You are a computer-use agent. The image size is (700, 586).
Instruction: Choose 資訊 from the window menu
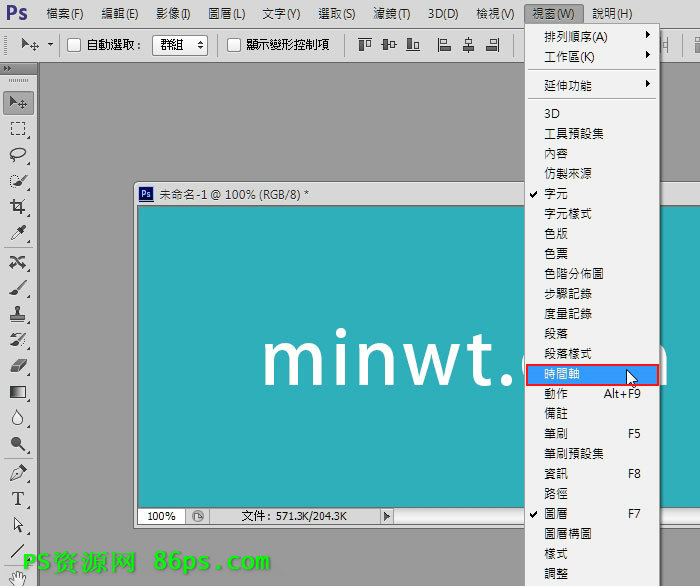point(592,474)
